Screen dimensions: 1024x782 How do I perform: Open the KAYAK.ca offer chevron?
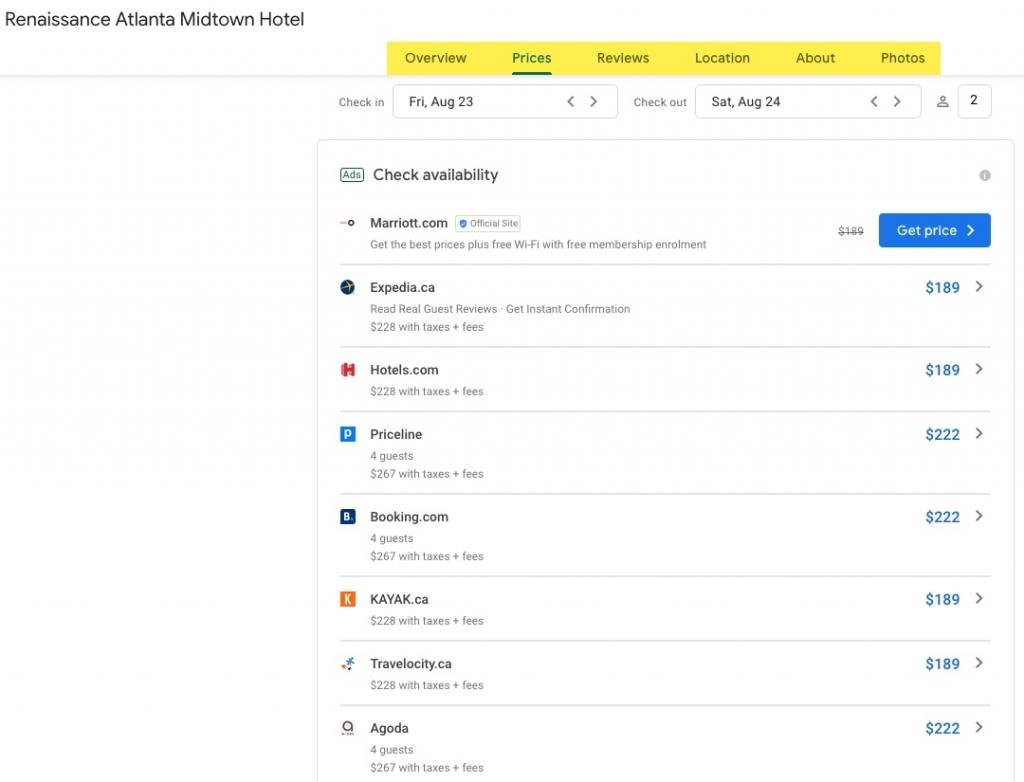pos(979,598)
